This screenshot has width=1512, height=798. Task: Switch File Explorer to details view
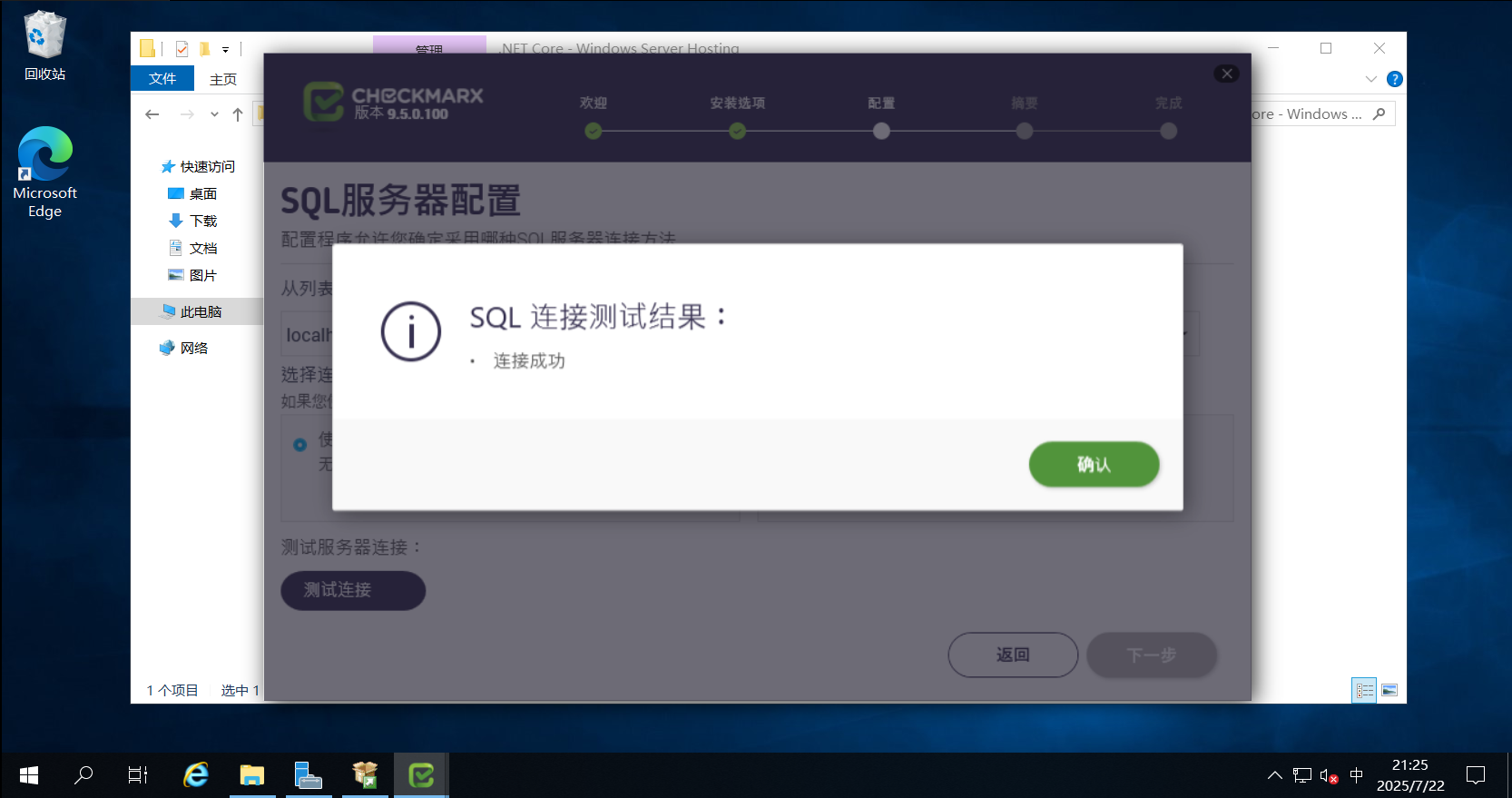[1364, 691]
